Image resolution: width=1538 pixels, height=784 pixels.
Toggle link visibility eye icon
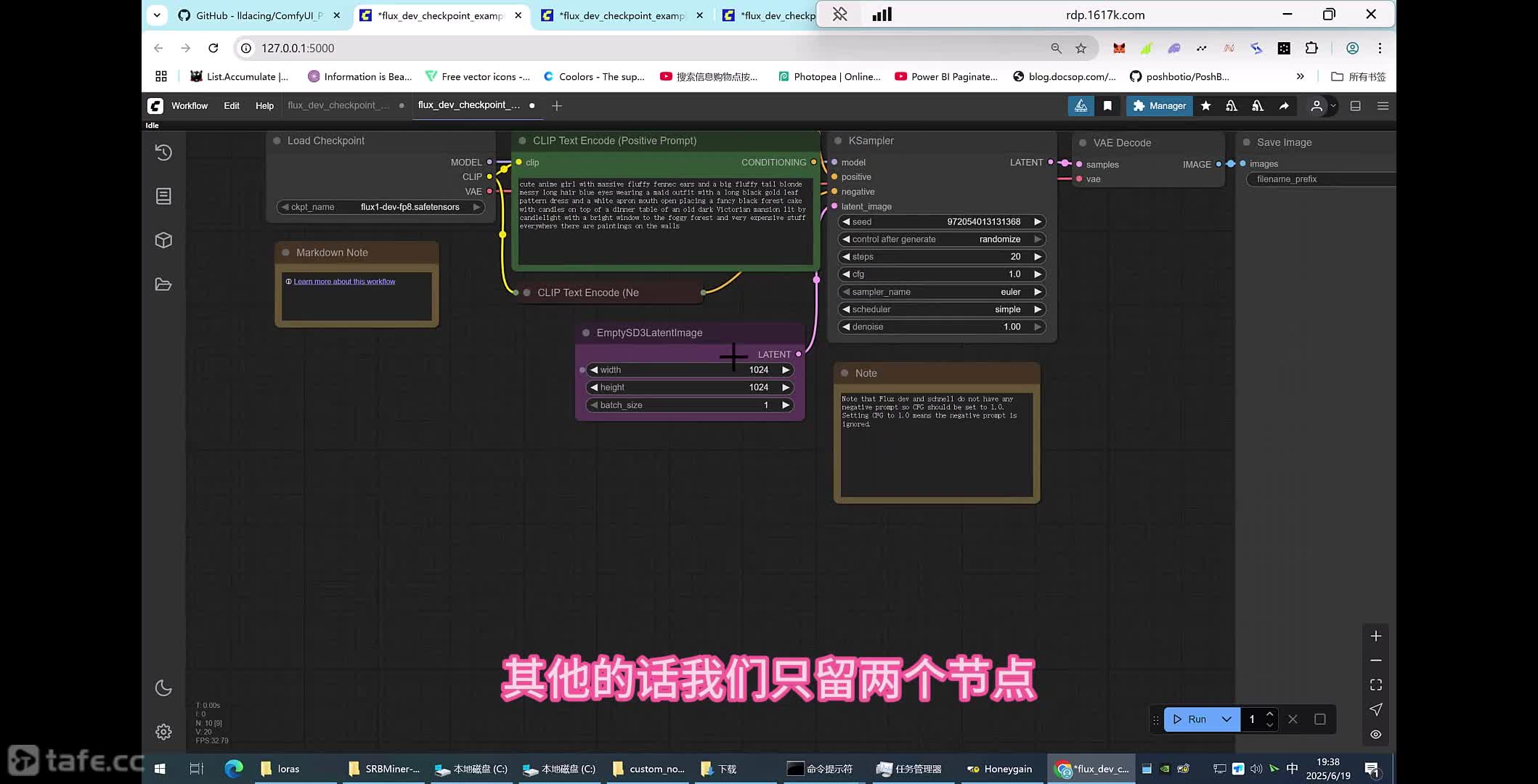[1376, 735]
